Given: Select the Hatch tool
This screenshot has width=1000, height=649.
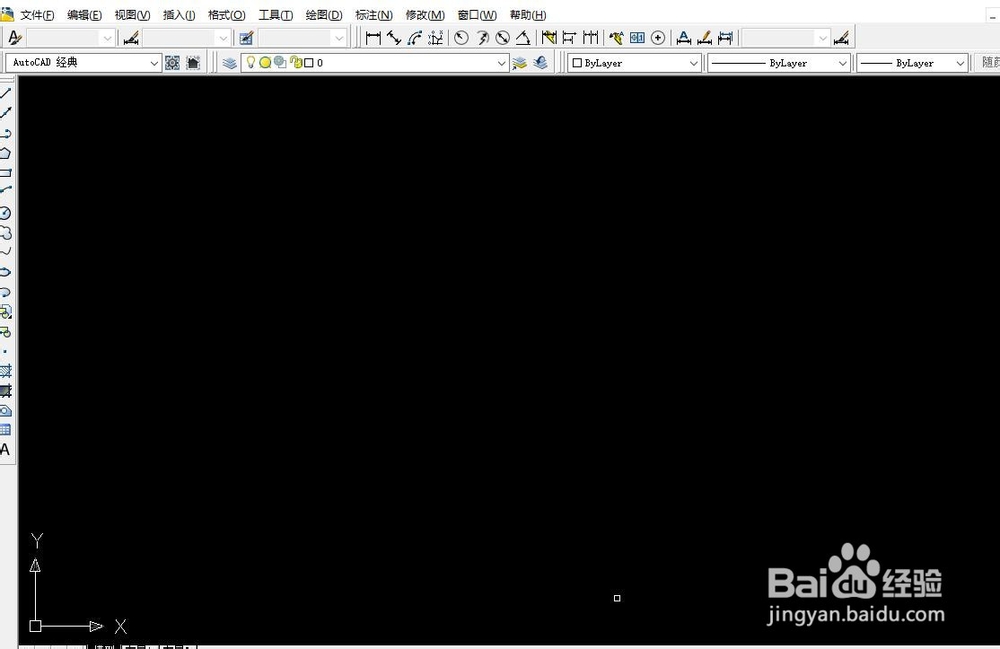Looking at the screenshot, I should tap(6, 370).
